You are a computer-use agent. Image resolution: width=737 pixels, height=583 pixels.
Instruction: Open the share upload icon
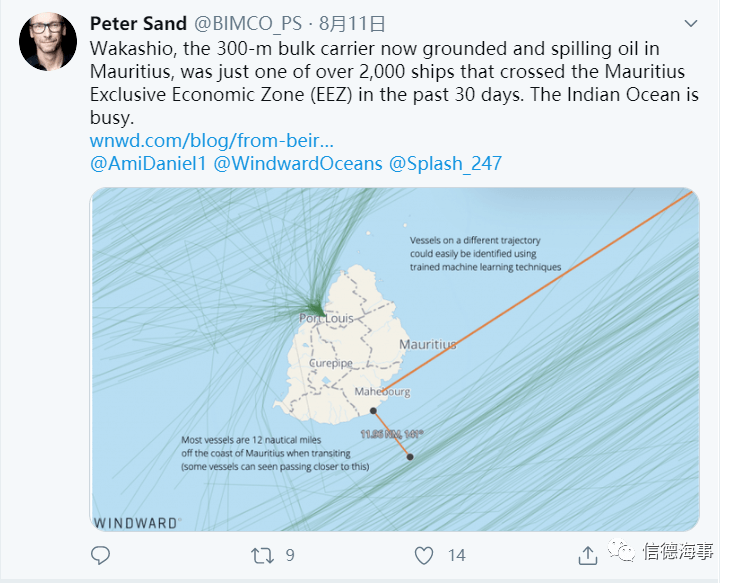(x=588, y=555)
